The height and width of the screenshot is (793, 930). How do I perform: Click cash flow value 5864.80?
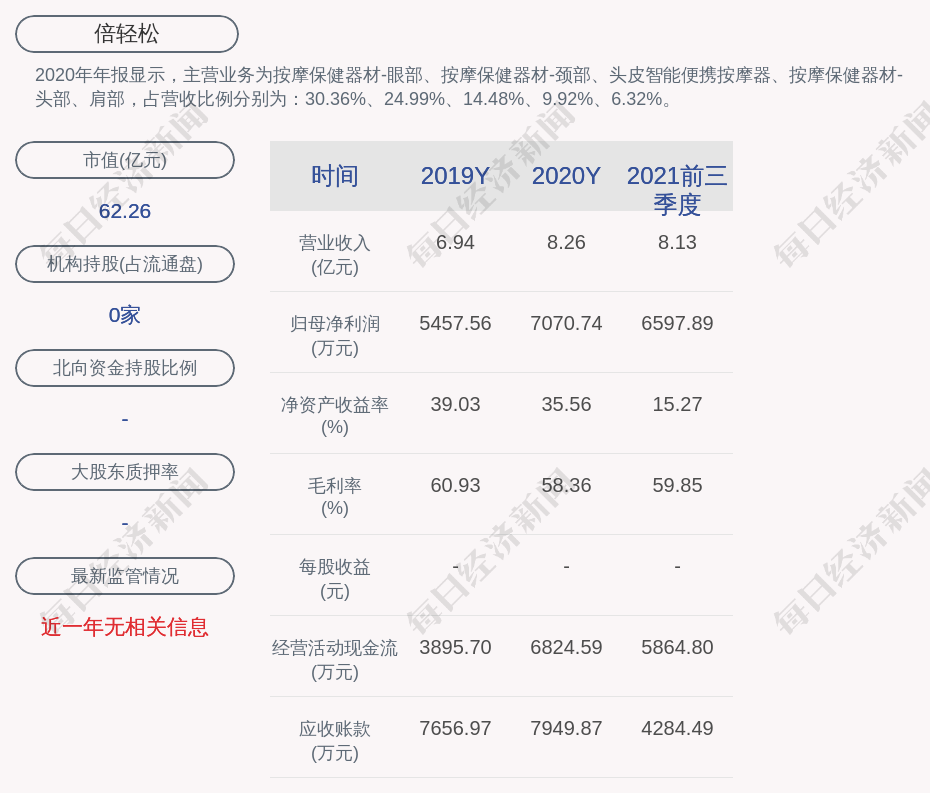click(x=677, y=647)
